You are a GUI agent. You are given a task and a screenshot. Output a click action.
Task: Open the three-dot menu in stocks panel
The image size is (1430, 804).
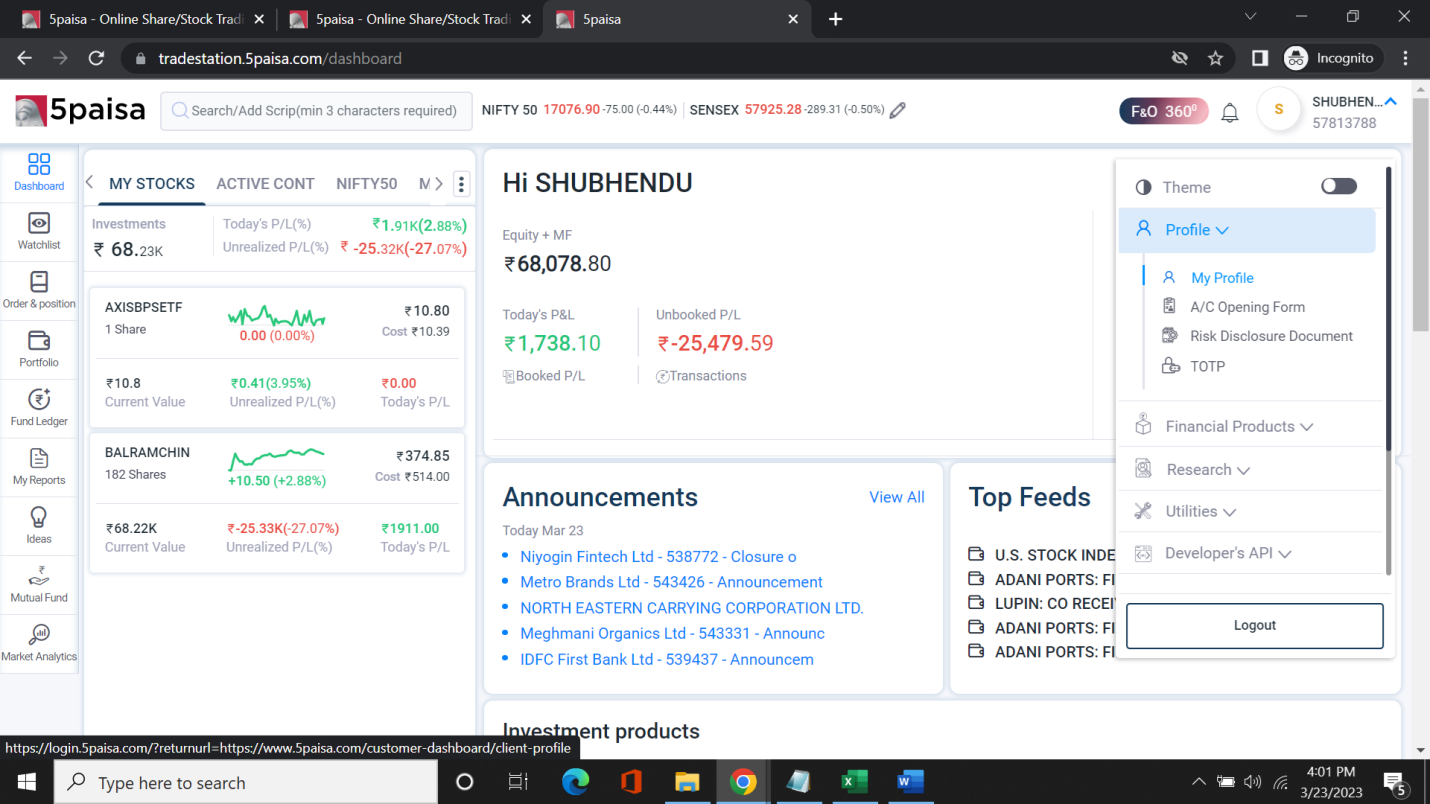click(461, 184)
